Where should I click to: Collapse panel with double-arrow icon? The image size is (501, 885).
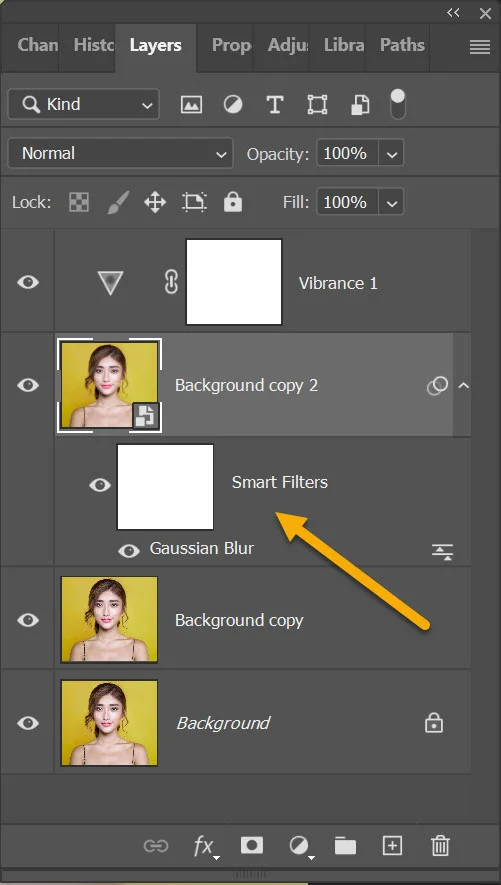(x=453, y=13)
